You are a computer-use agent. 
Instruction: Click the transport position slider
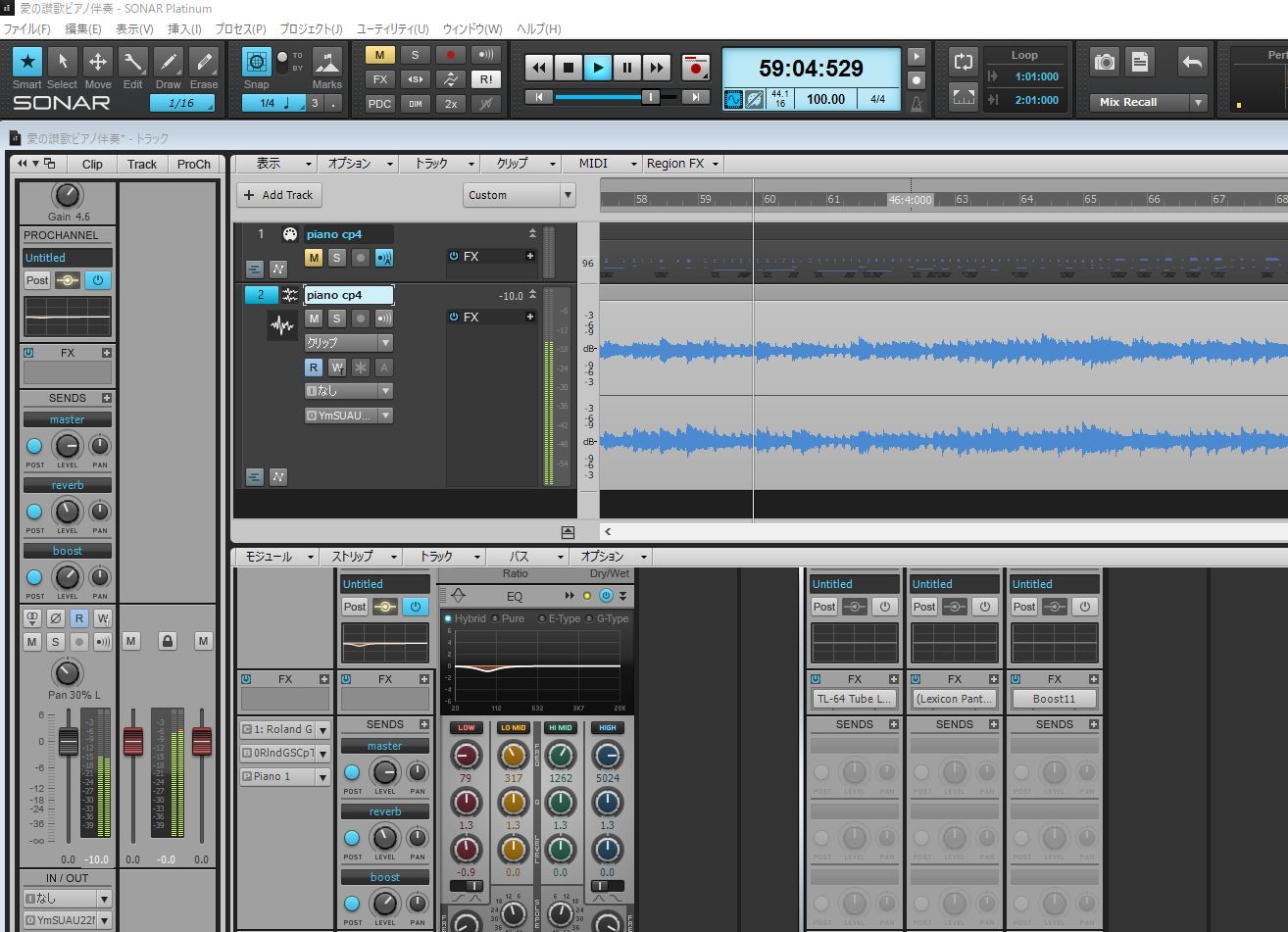pyautogui.click(x=650, y=97)
